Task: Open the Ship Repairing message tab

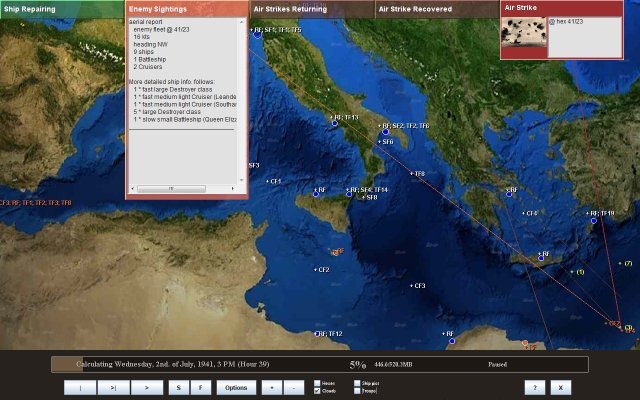Action: [61, 8]
